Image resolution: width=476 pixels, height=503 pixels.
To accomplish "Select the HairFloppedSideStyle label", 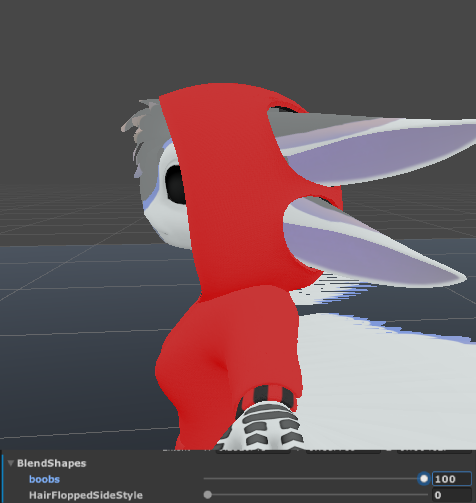I will point(86,495).
